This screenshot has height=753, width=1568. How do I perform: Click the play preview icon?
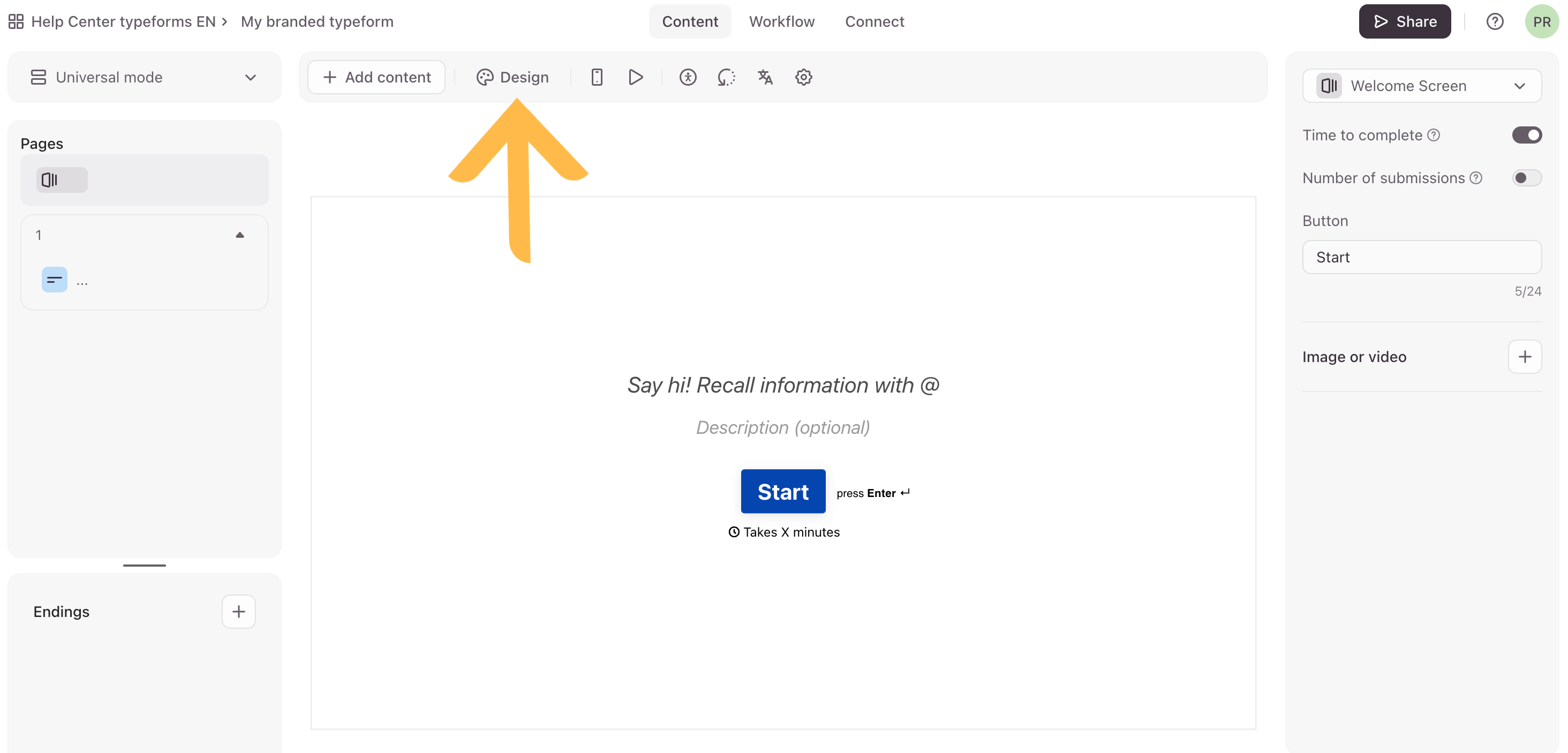(x=636, y=77)
